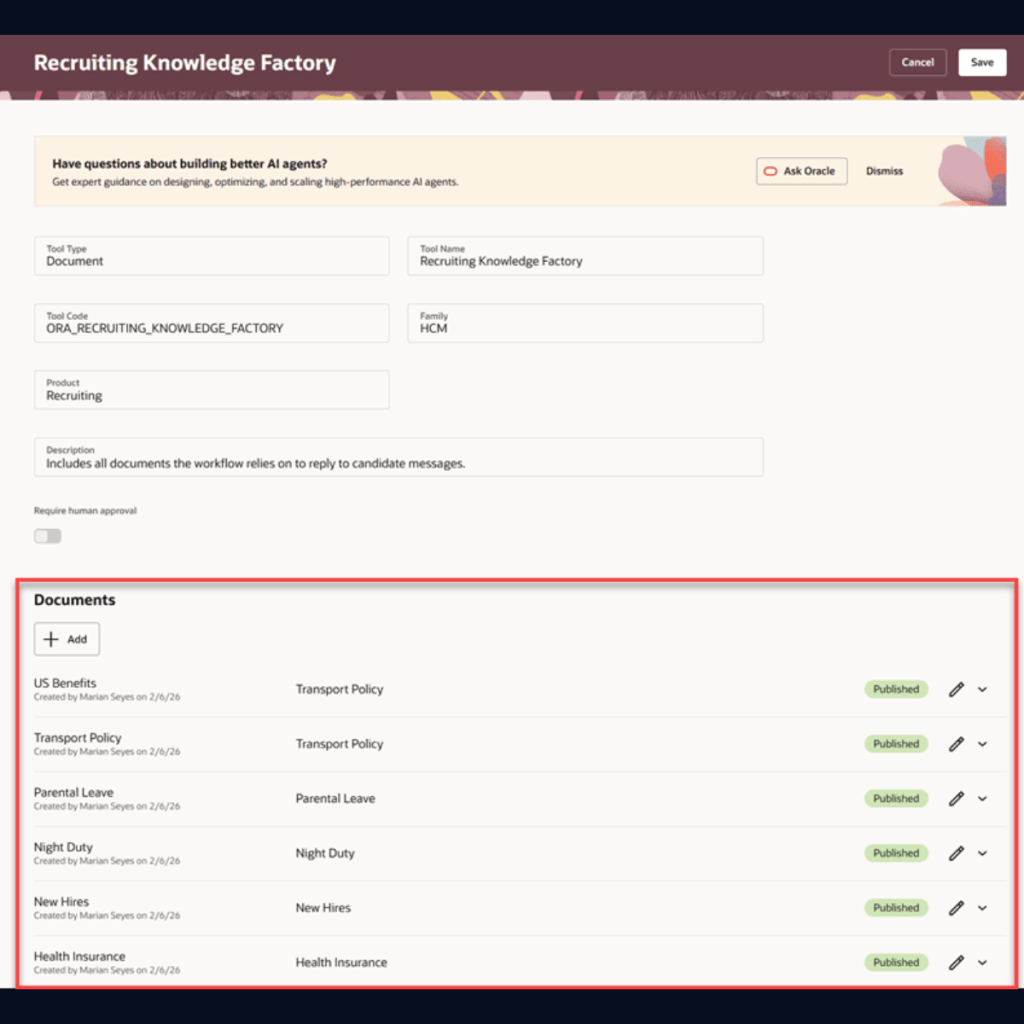1024x1024 pixels.
Task: Expand the Health Insurance row chevron
Action: 982,962
